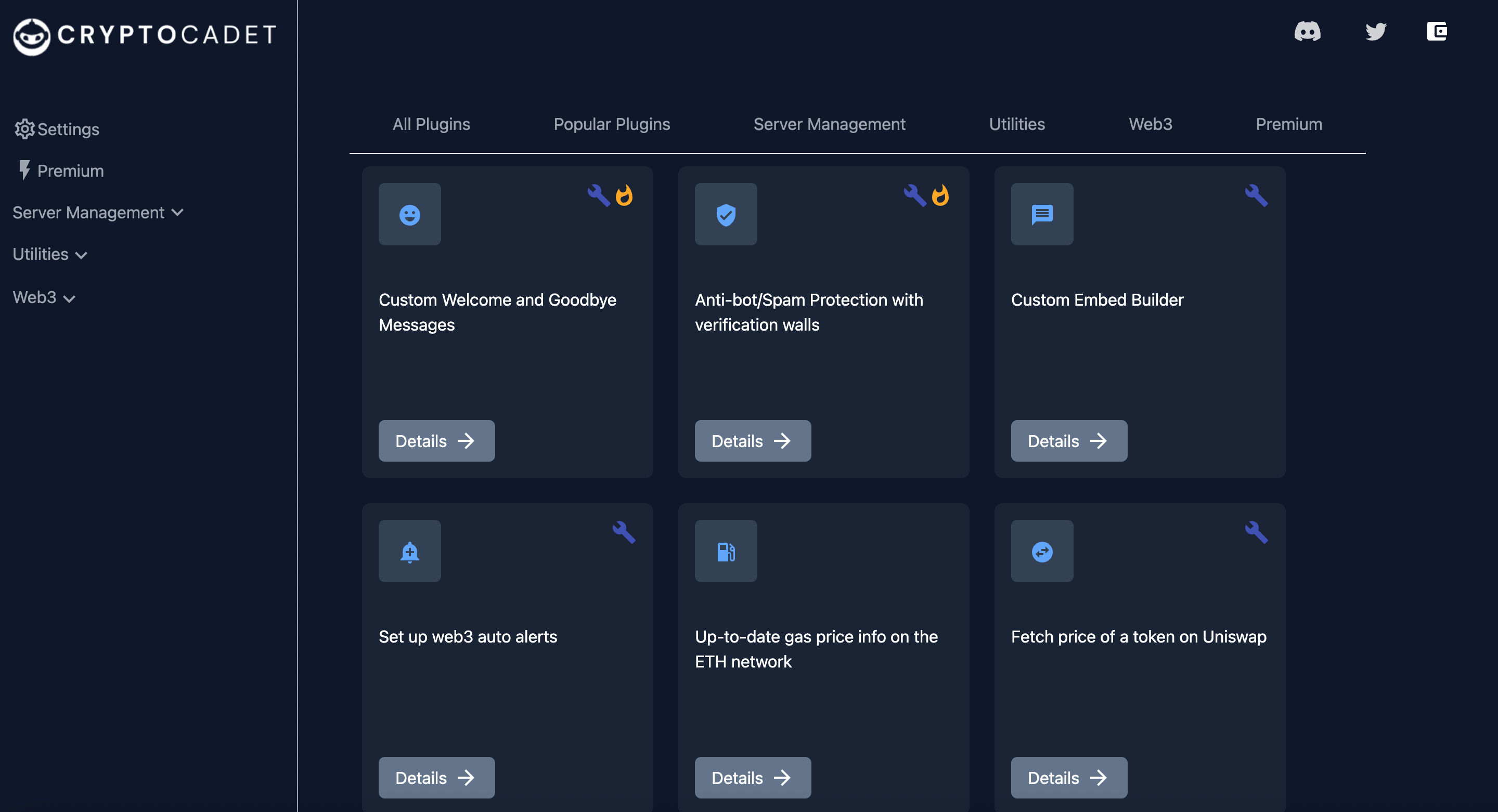
Task: Click the bell plus auto alerts icon
Action: click(409, 551)
